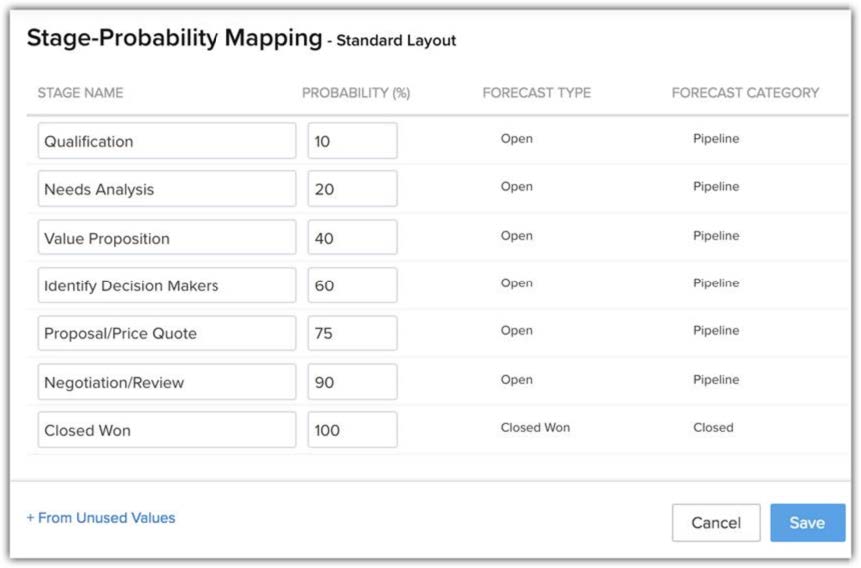Open the From Unused Values link

(x=101, y=518)
